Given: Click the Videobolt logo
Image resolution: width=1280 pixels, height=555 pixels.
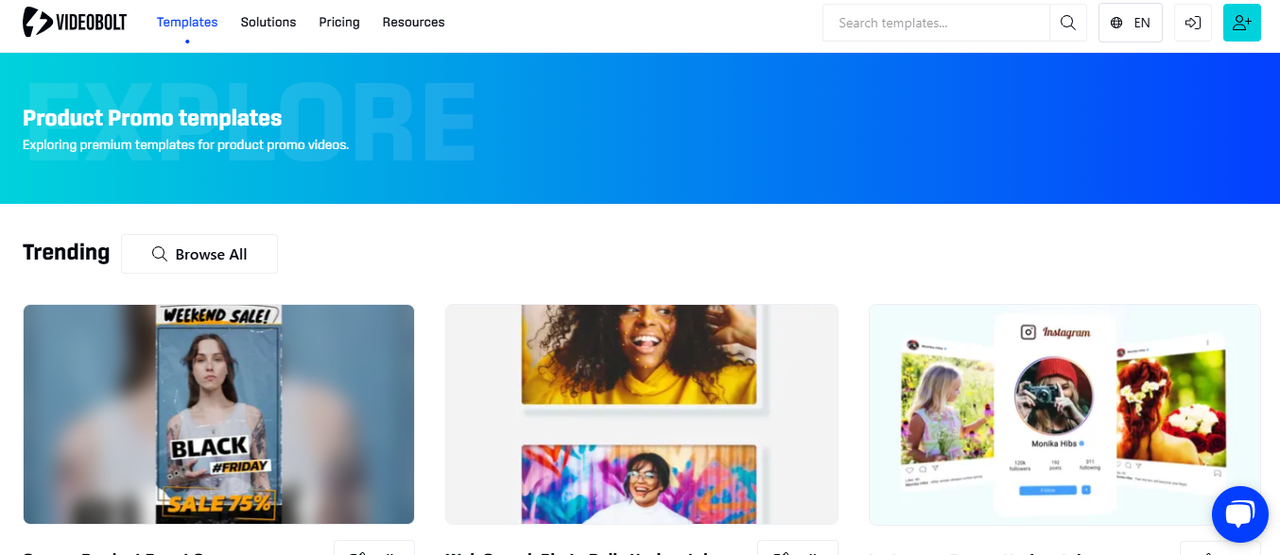Looking at the screenshot, I should tap(75, 22).
